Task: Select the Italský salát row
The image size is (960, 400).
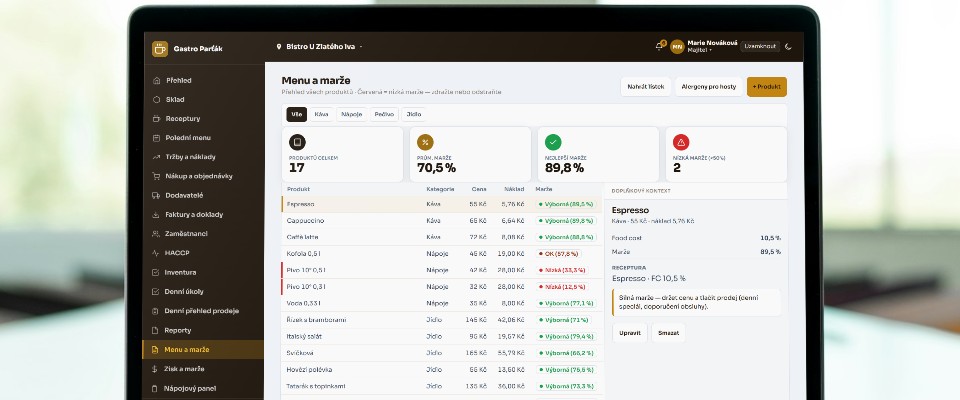Action: tap(442, 336)
